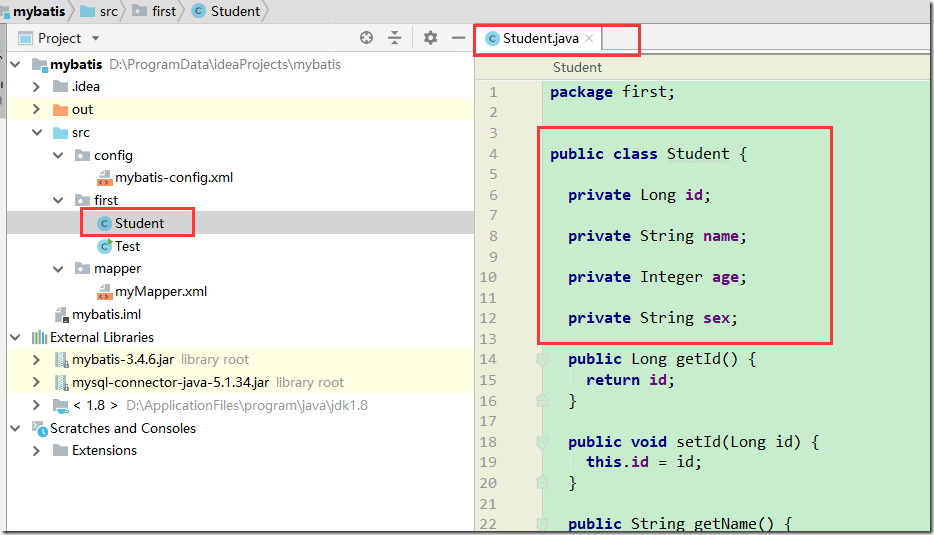This screenshot has width=934, height=535.
Task: Collapse the mapper package
Action: point(58,269)
